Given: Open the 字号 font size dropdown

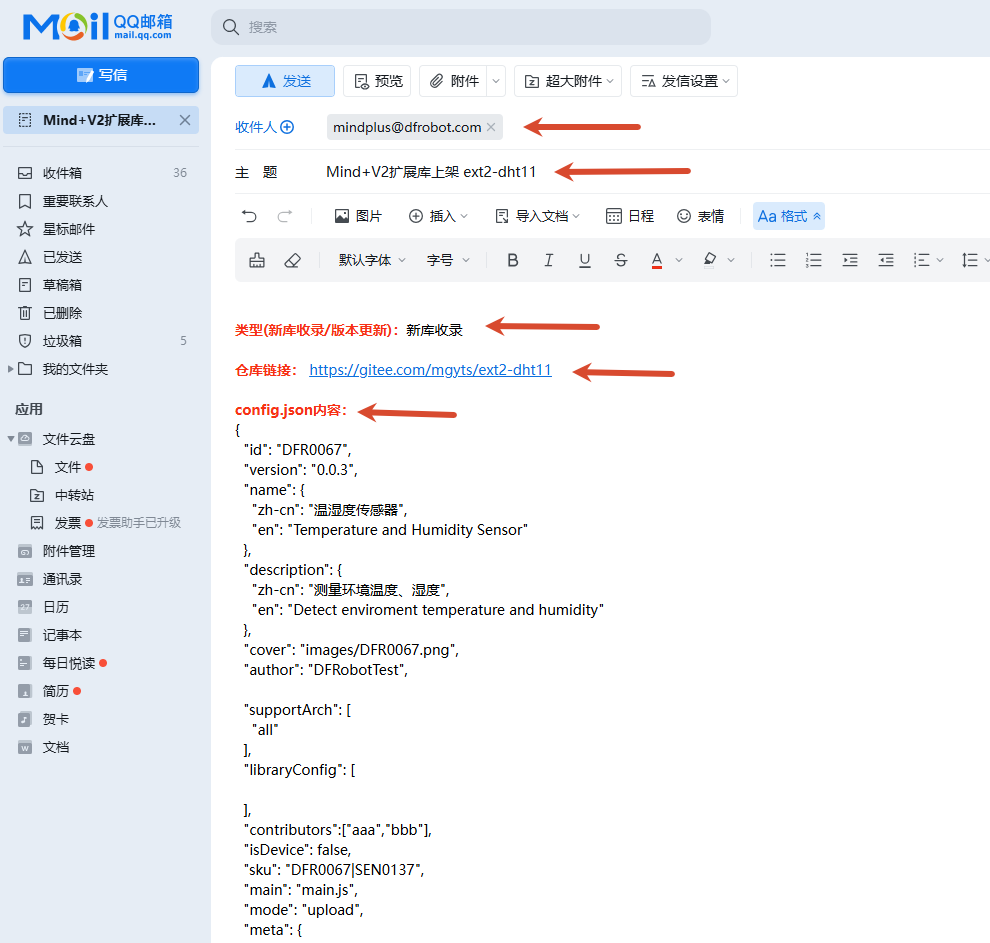Looking at the screenshot, I should click(x=448, y=260).
